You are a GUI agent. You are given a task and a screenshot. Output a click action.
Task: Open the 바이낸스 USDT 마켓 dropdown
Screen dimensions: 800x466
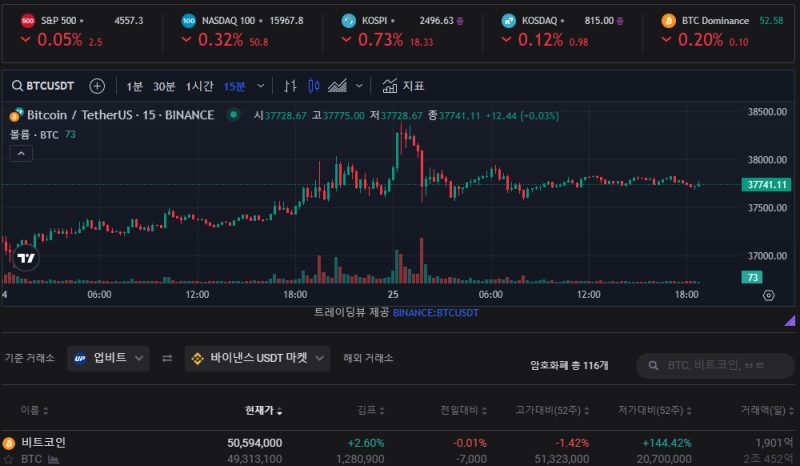(x=257, y=358)
